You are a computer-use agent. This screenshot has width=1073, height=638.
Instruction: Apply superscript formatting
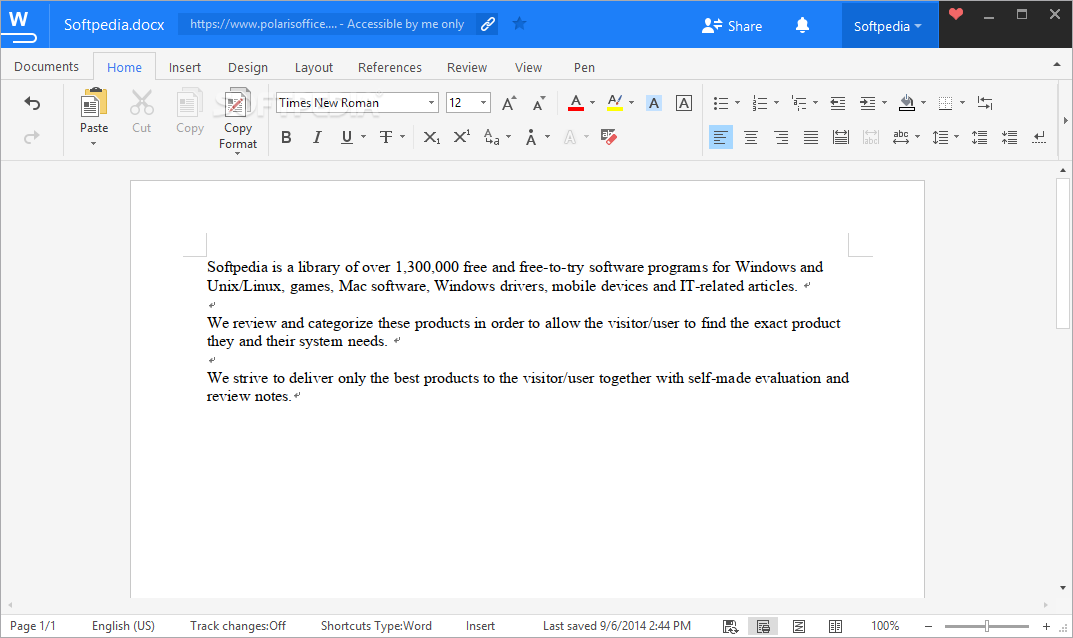pos(462,136)
